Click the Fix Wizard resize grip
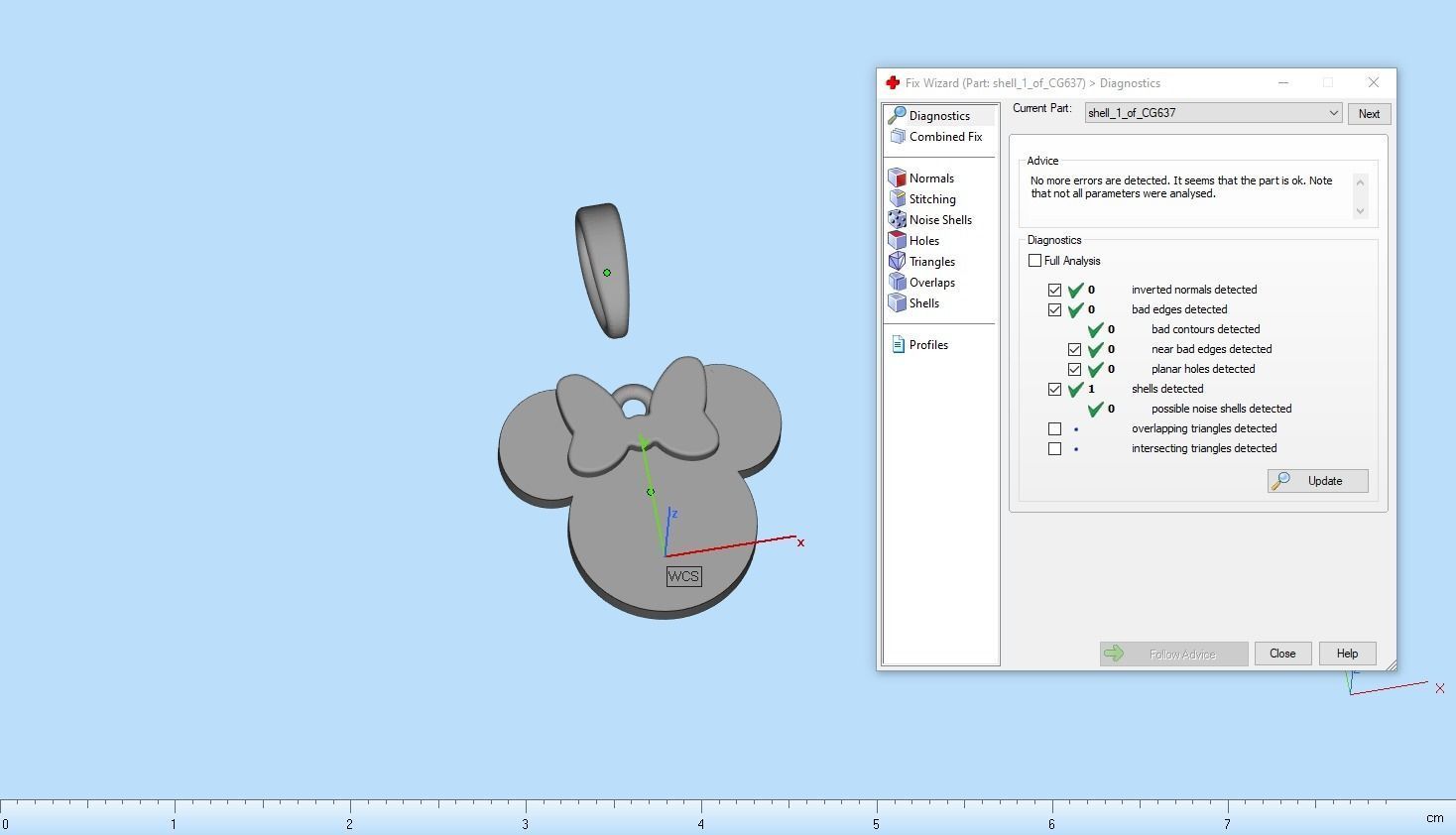The height and width of the screenshot is (835, 1456). (x=1390, y=664)
